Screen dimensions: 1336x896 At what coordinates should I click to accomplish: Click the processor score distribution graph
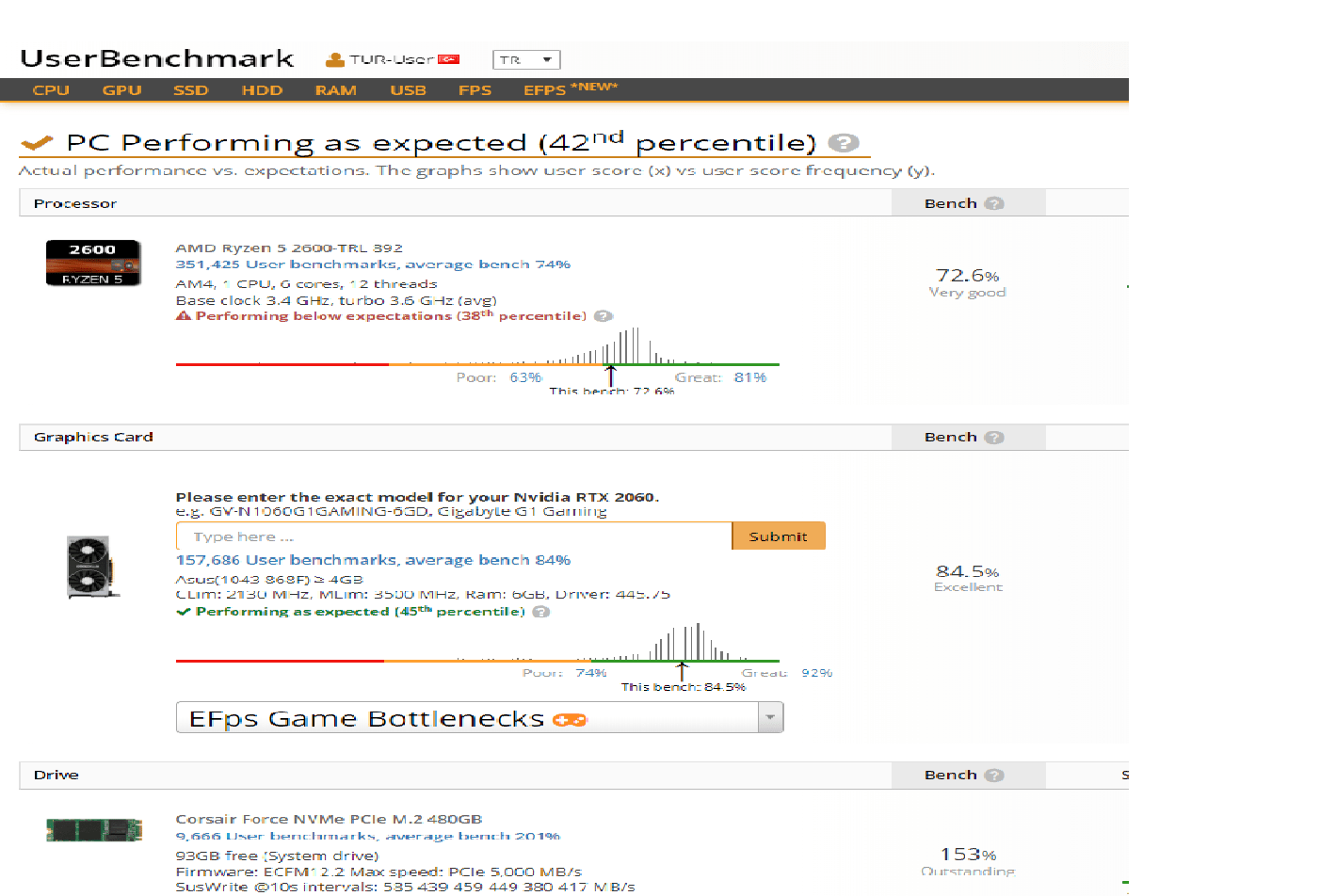[477, 346]
